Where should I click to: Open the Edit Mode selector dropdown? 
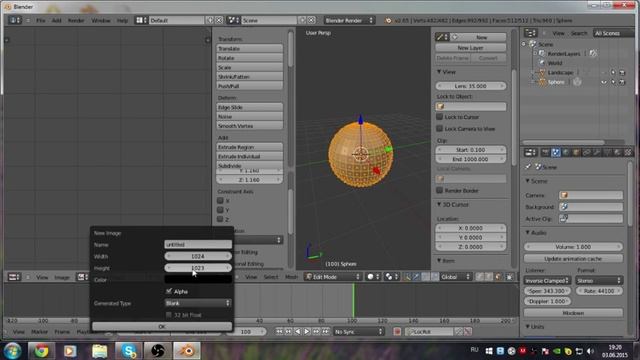pyautogui.click(x=333, y=277)
